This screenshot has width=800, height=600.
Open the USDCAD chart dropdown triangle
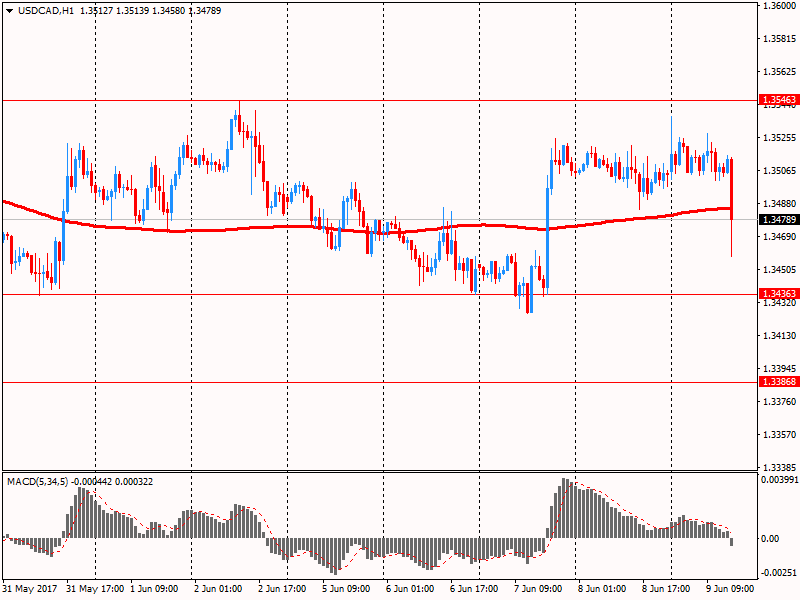coord(9,11)
